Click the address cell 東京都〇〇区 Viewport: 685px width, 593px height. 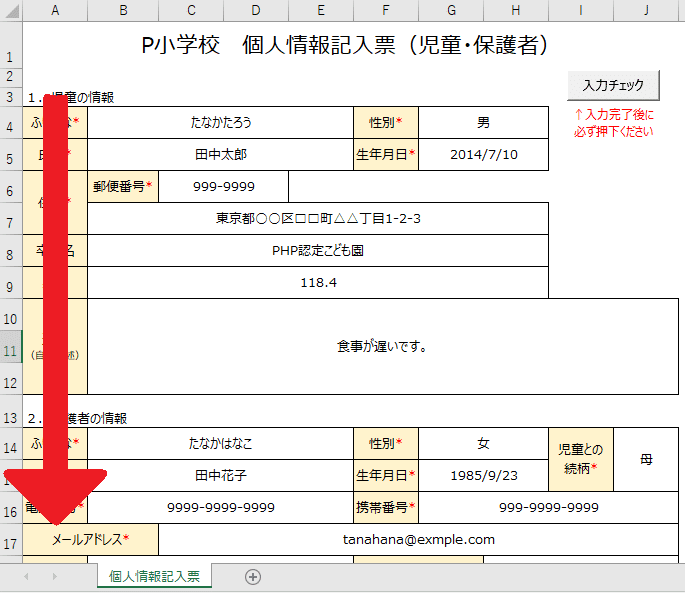pos(318,218)
